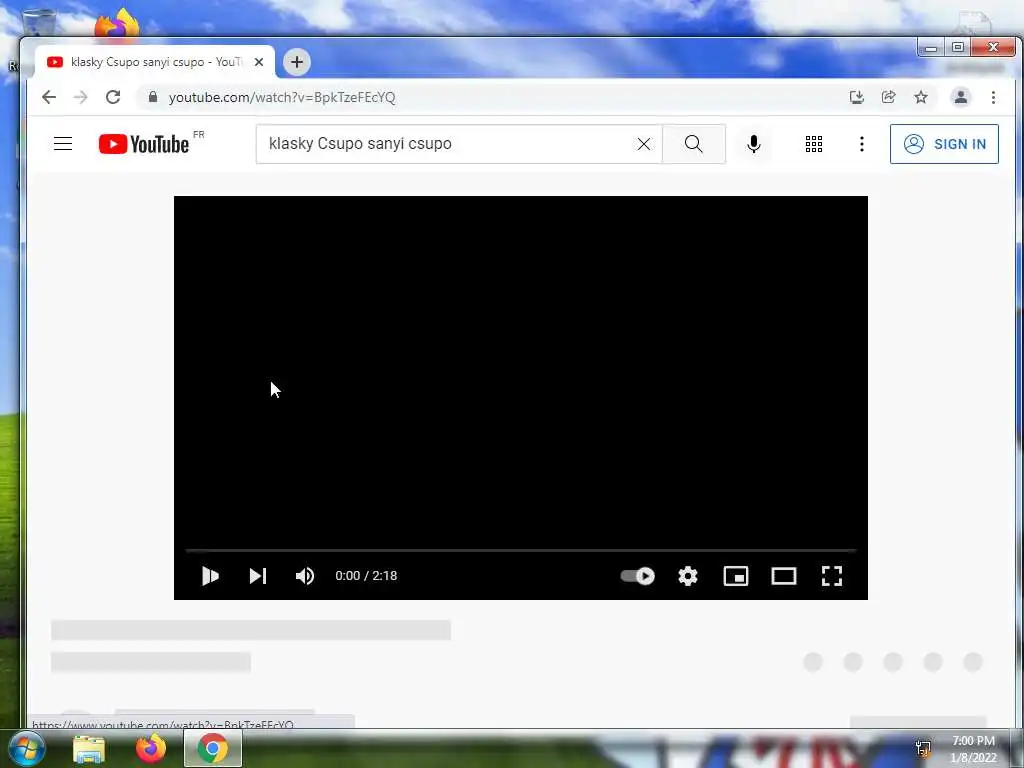1024x768 pixels.
Task: Open Chrome three-dot menu
Action: pos(993,97)
